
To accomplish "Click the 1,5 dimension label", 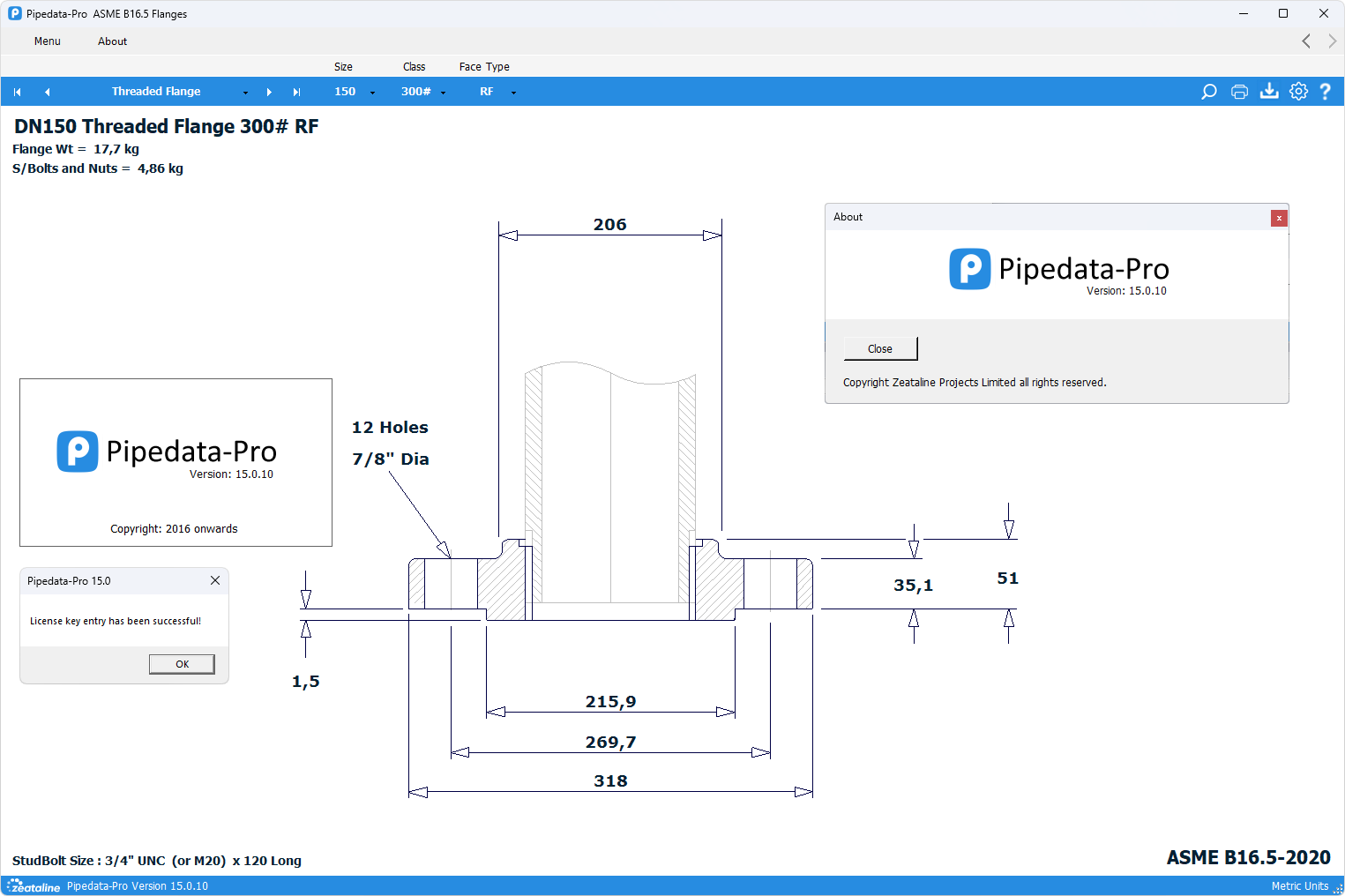I will [x=305, y=681].
